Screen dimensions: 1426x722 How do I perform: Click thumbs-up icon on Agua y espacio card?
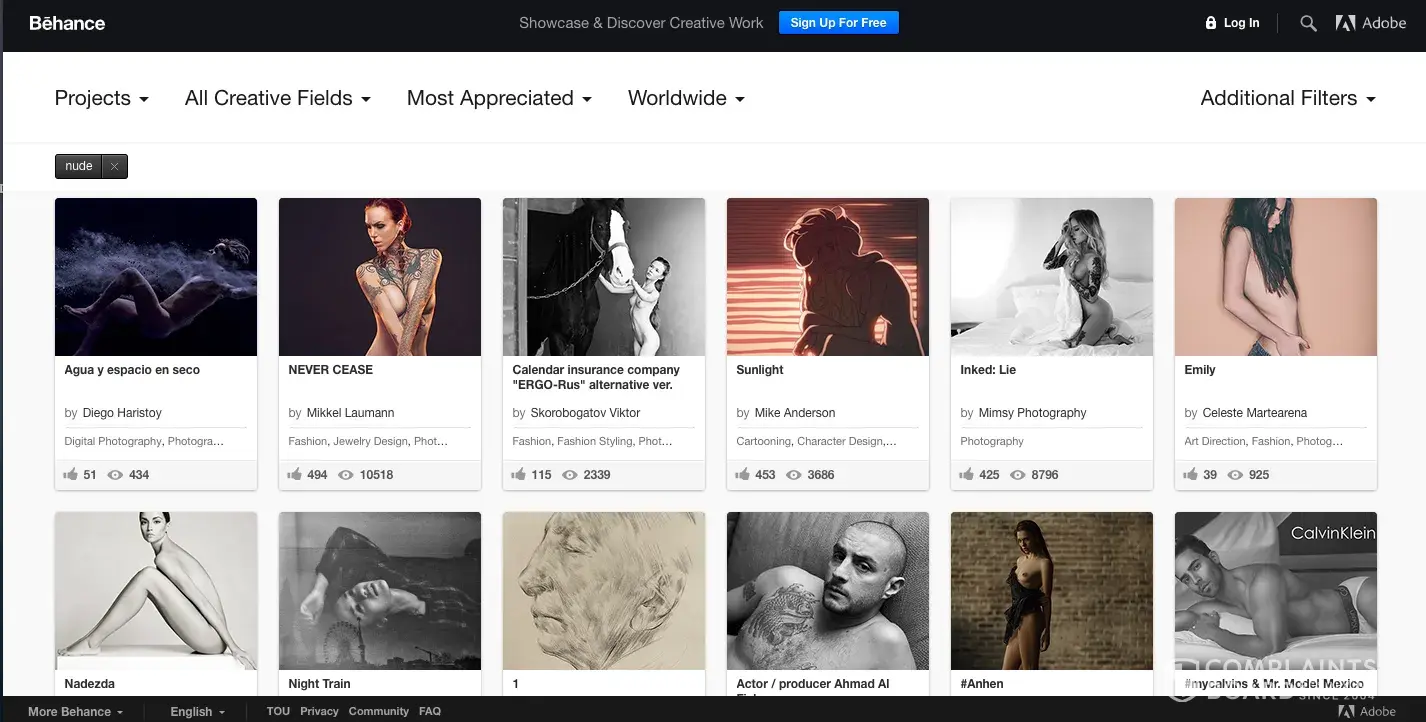pos(71,475)
